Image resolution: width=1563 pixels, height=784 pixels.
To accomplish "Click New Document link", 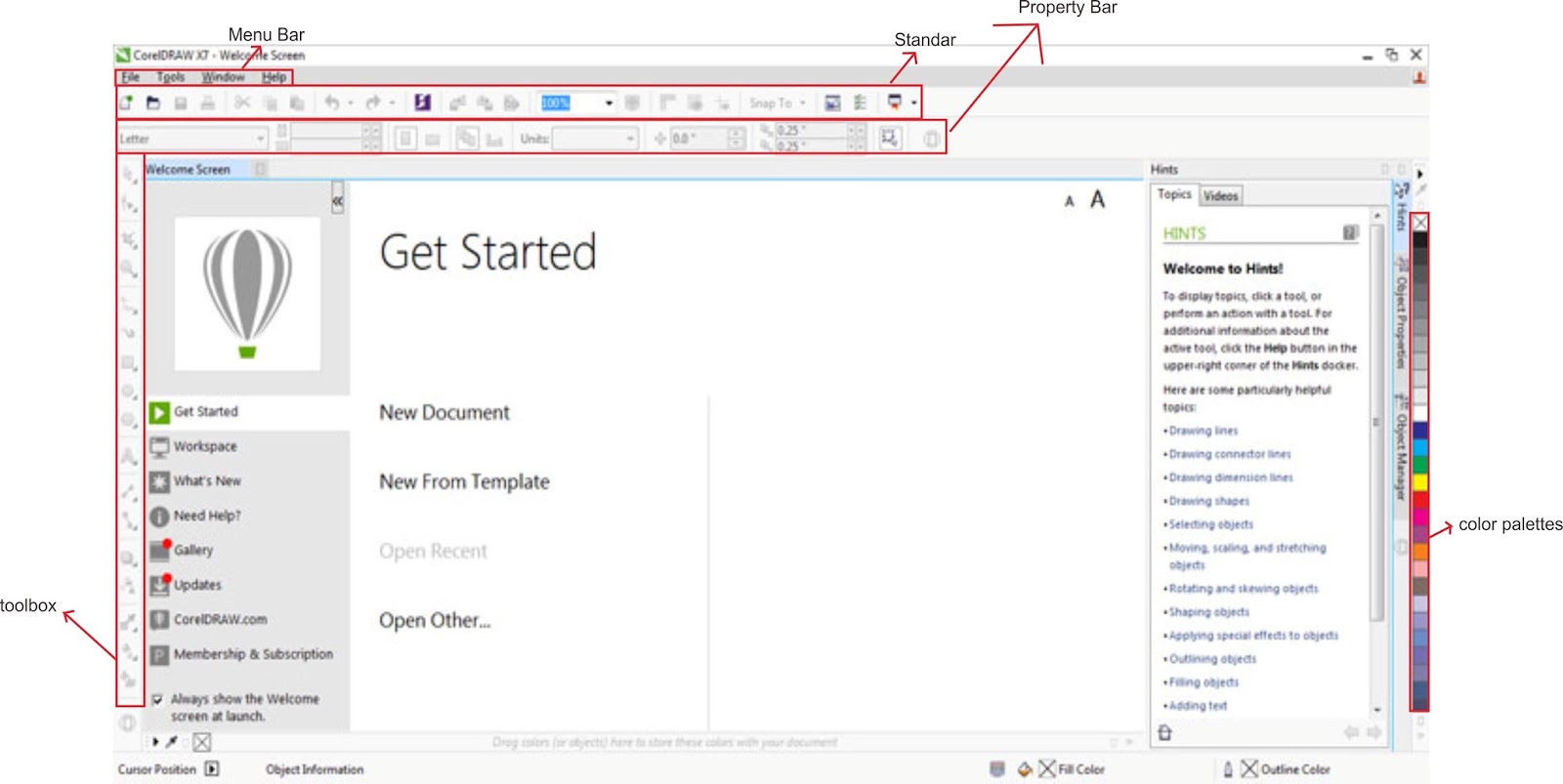I will click(444, 413).
